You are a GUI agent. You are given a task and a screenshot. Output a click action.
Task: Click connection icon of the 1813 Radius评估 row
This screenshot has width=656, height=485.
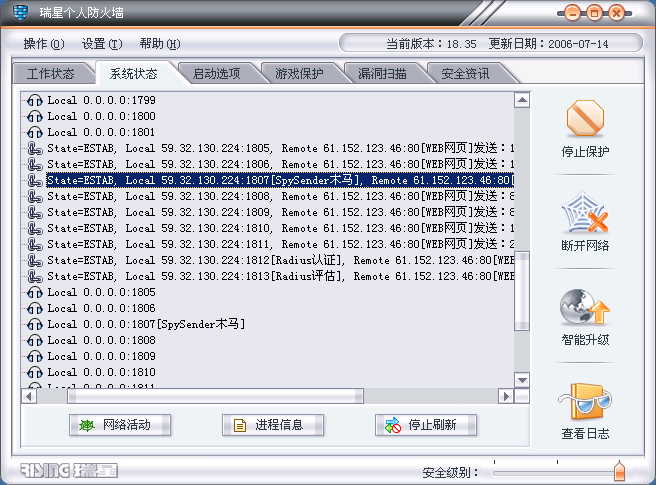tap(35, 276)
